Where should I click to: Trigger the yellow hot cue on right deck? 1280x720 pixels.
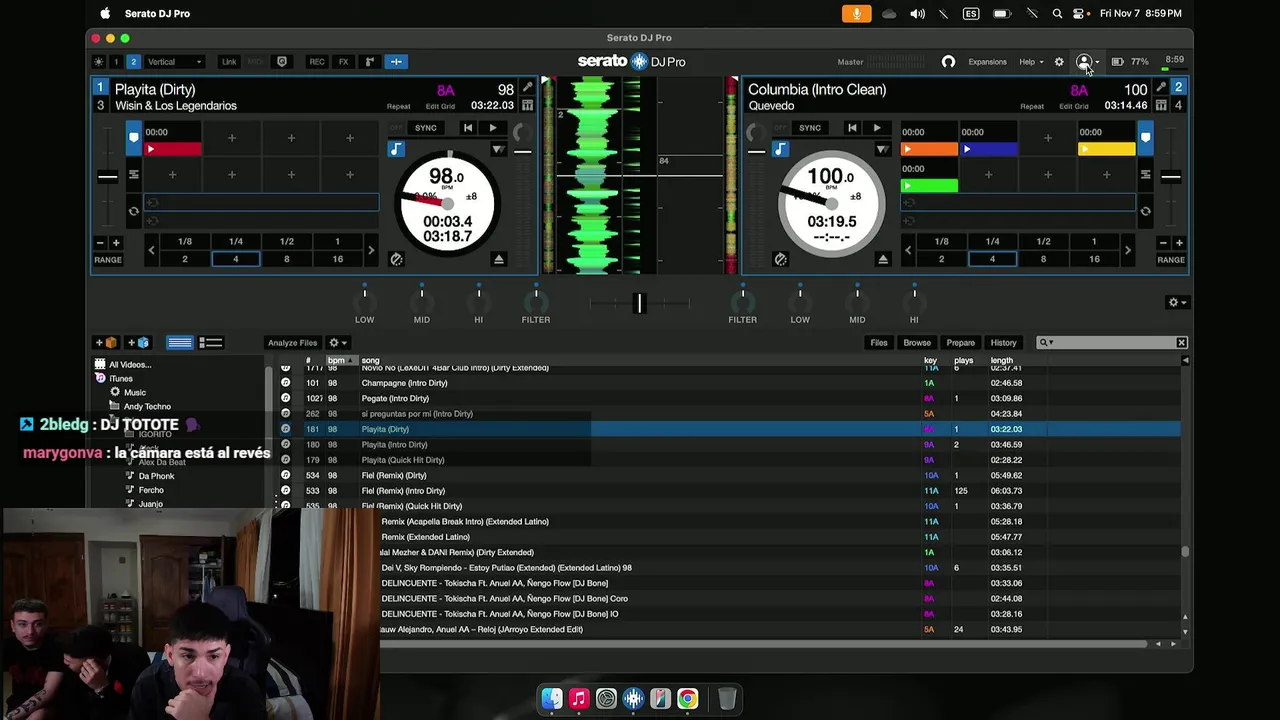click(x=1106, y=149)
